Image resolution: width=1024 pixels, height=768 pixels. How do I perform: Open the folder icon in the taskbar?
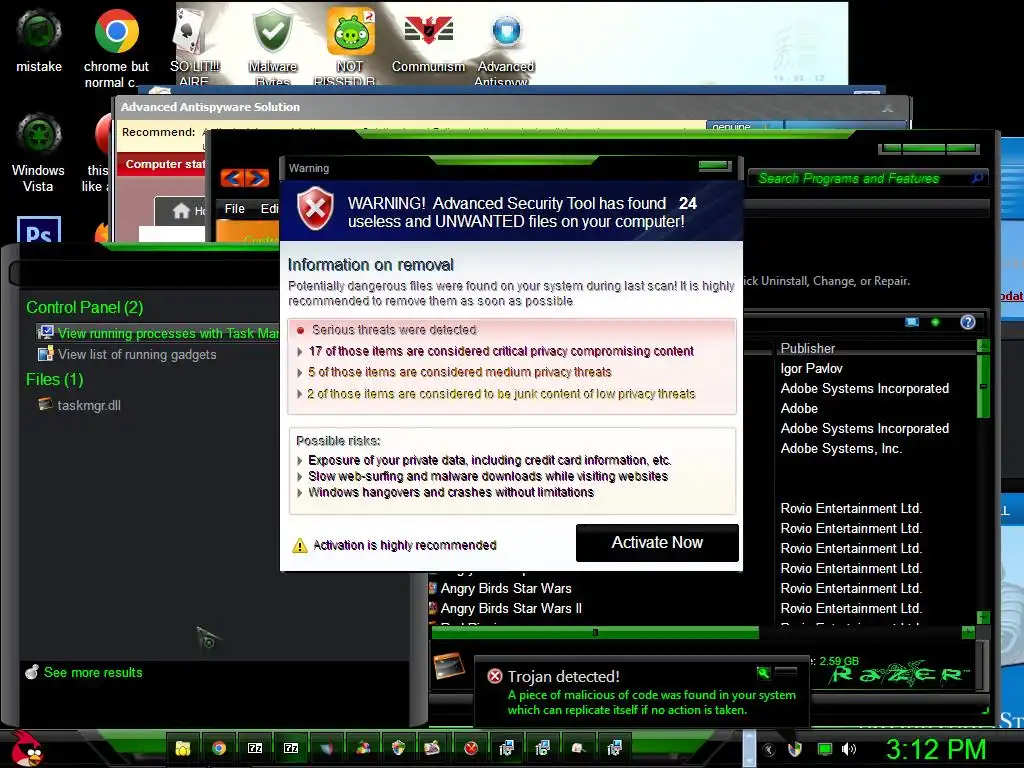click(183, 748)
